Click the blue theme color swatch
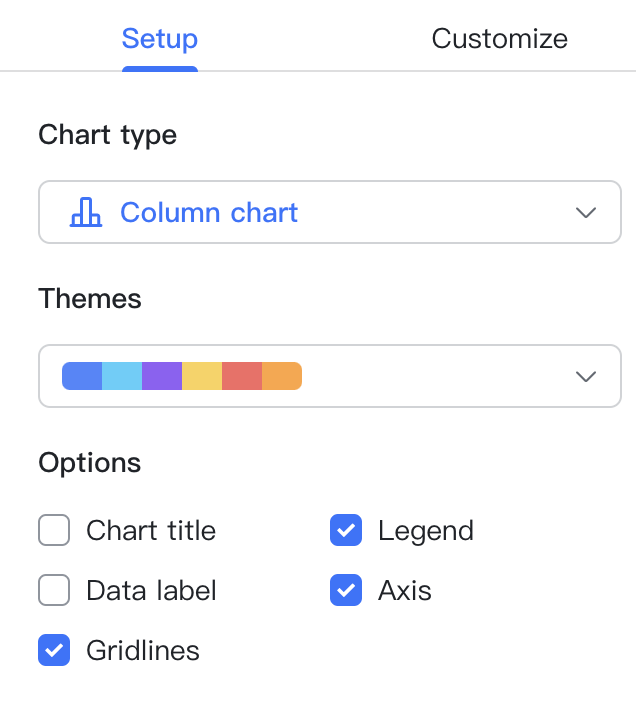 pos(82,376)
